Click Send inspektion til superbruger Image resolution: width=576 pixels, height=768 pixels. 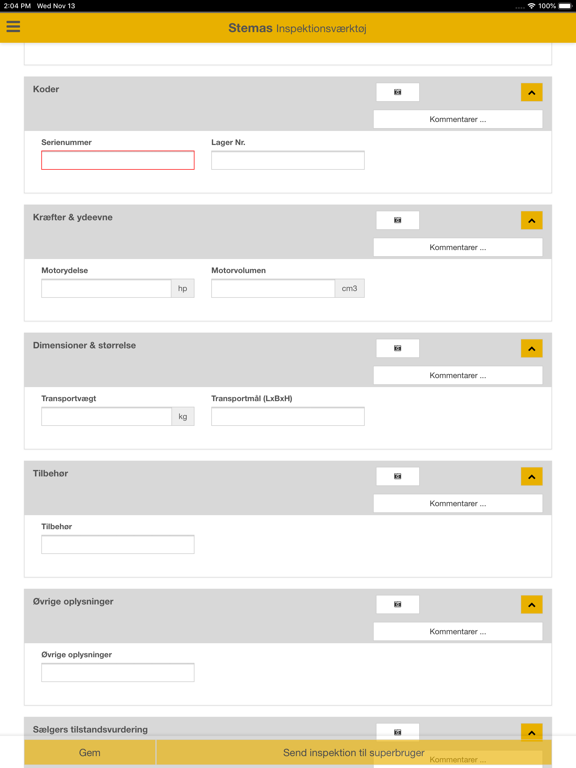click(354, 752)
